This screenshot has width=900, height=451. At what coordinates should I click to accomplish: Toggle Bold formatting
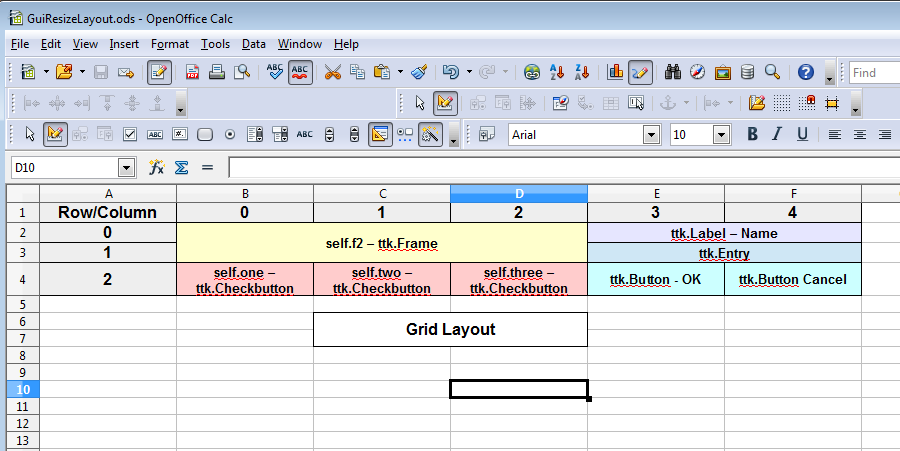753,134
